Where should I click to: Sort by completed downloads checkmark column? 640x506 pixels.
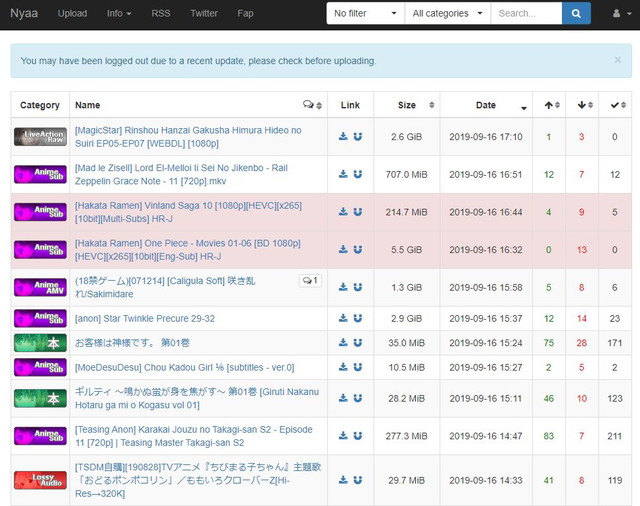pos(614,105)
